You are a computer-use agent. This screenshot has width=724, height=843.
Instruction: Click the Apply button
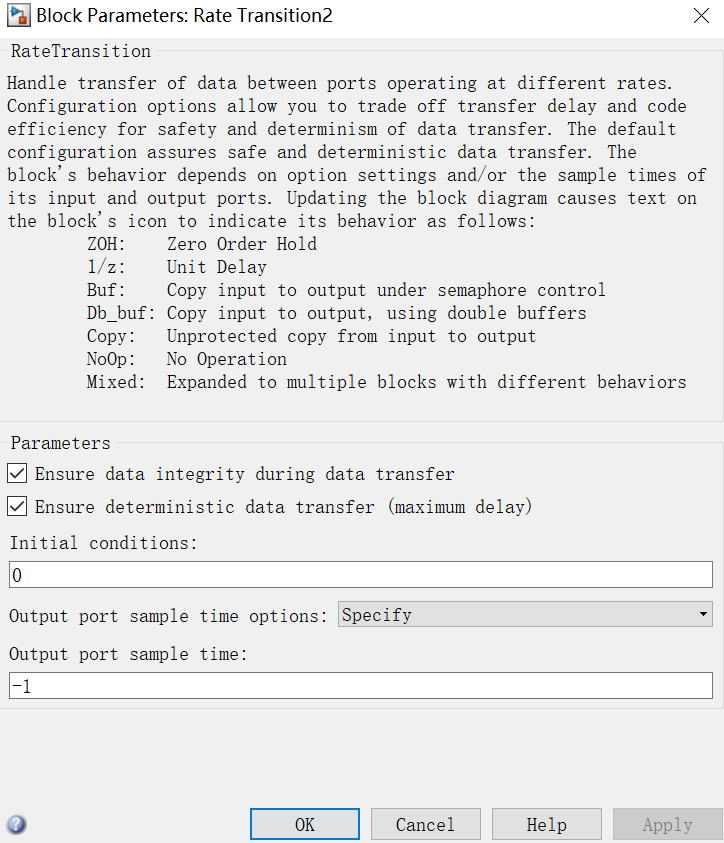(666, 823)
